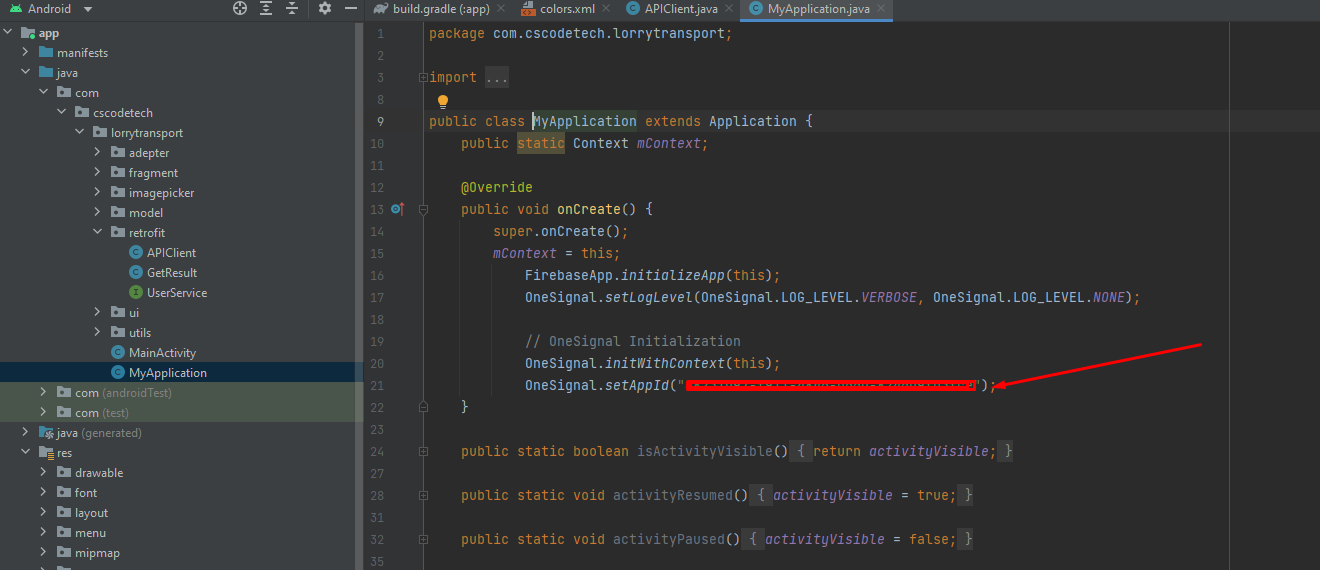Click the Collapse All icon in project panel
This screenshot has height=570, width=1320.
click(x=292, y=9)
